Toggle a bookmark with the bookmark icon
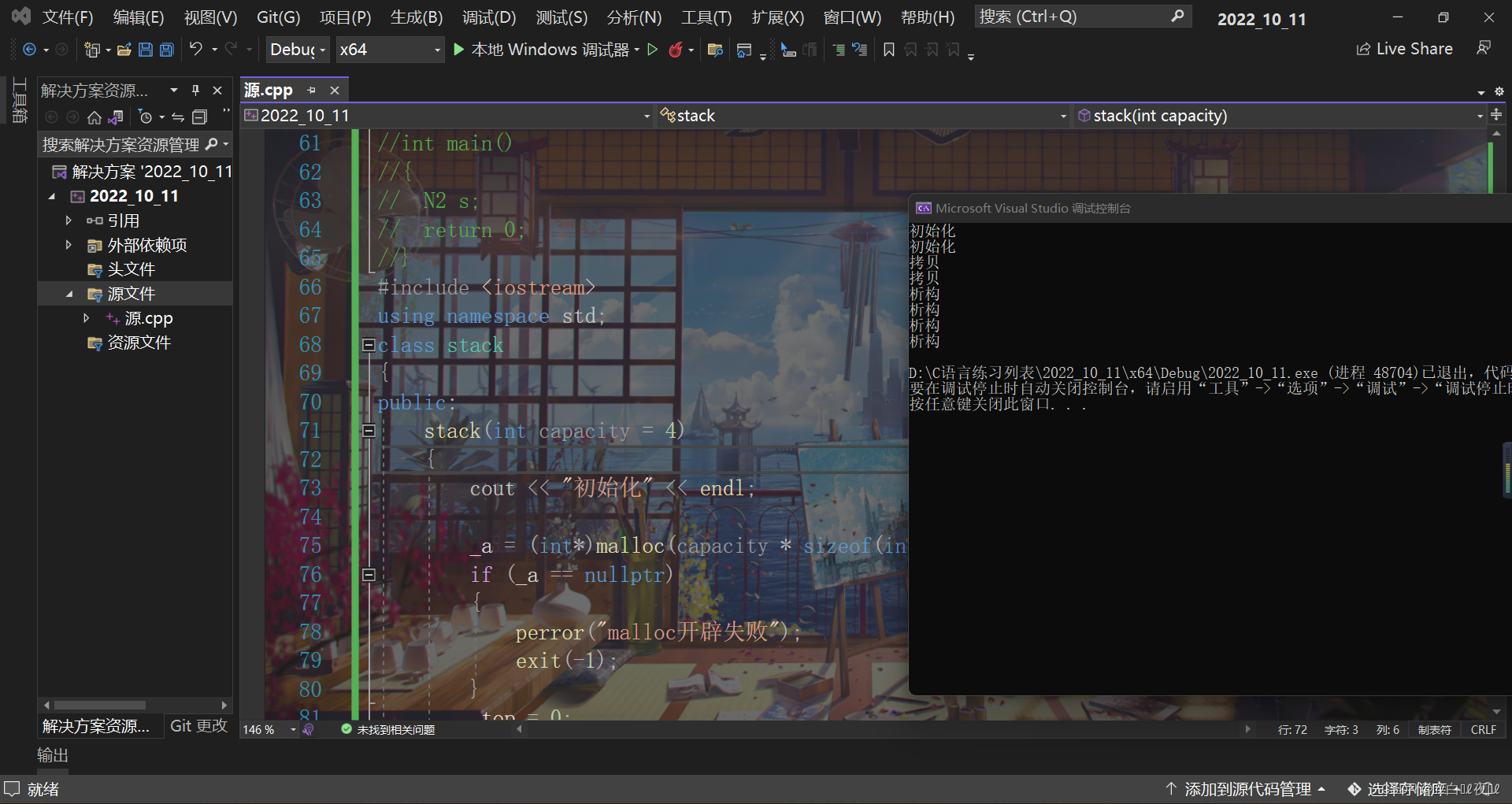This screenshot has width=1512, height=804. 889,50
